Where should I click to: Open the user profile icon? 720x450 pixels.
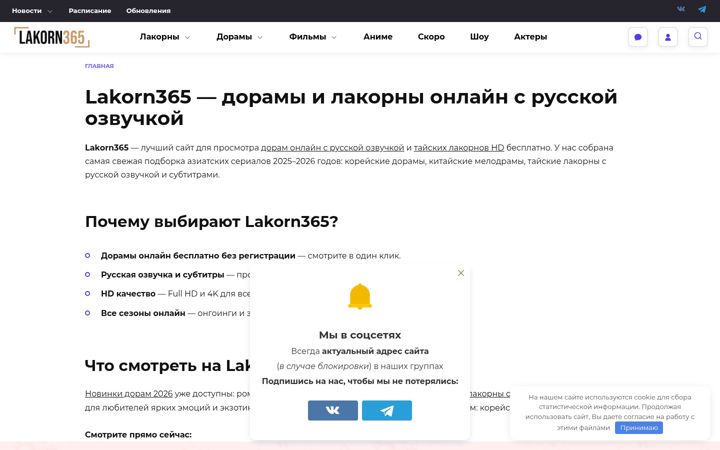pyautogui.click(x=668, y=37)
